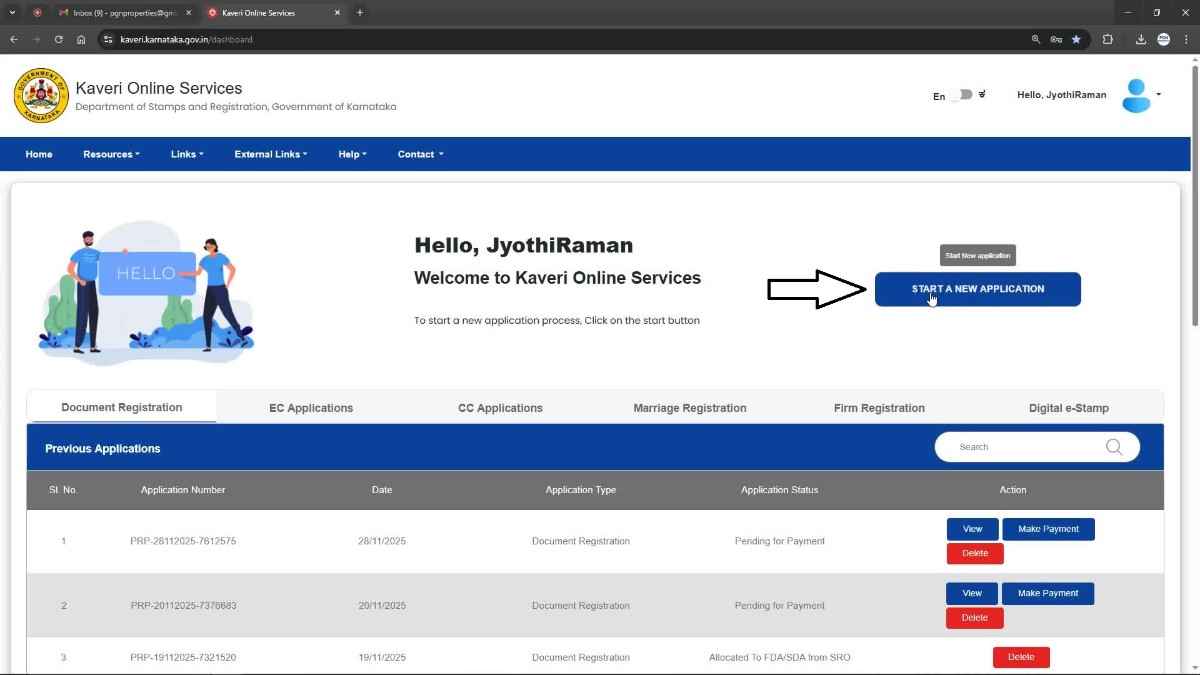
Task: Toggle language switch from English to Kannada
Action: [961, 95]
